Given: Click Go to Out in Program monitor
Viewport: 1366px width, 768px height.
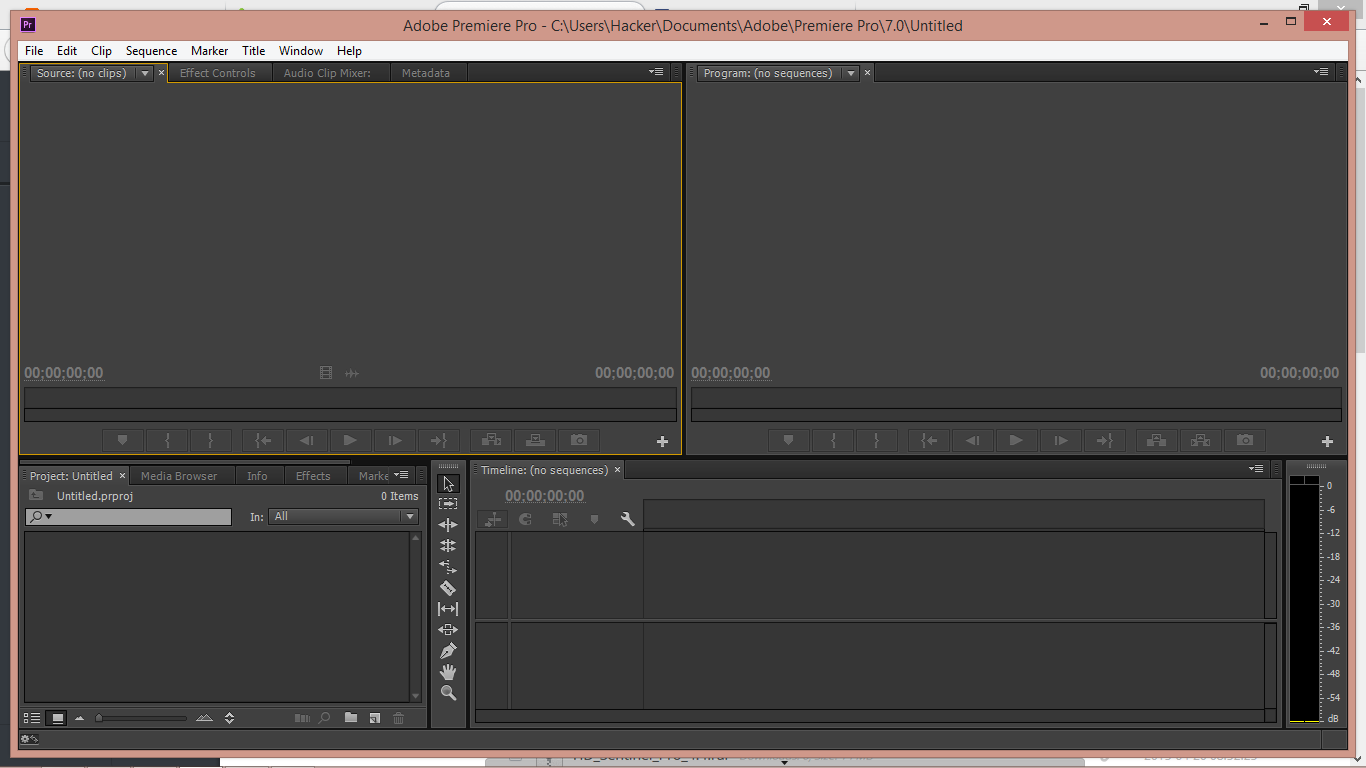Looking at the screenshot, I should pos(1104,440).
